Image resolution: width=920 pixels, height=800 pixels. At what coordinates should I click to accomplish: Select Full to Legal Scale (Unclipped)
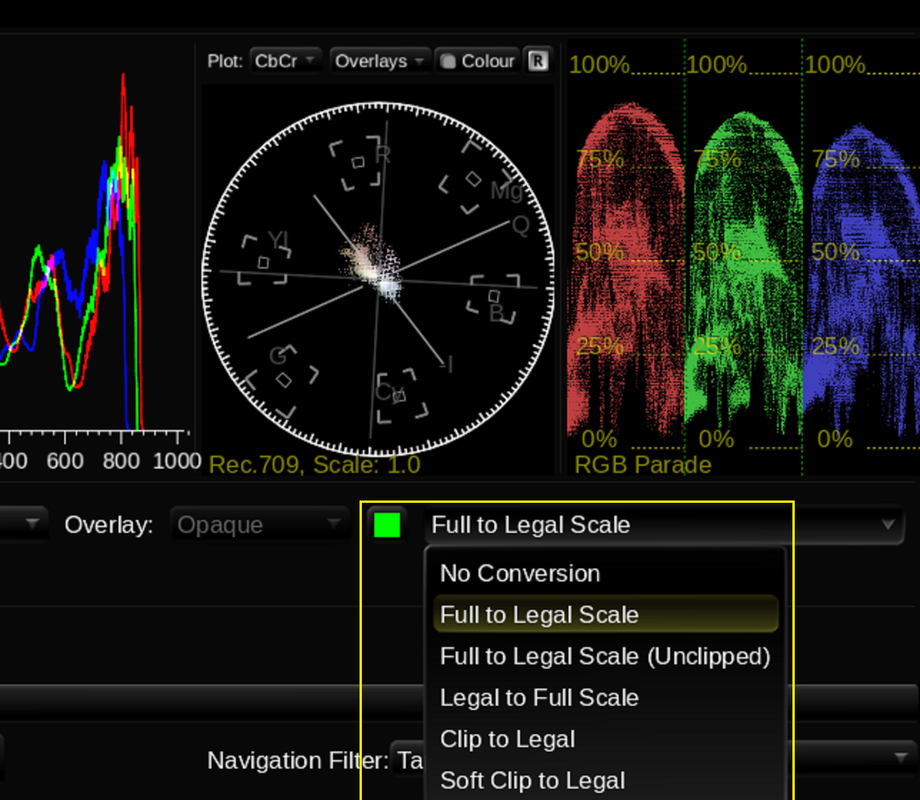click(x=606, y=656)
